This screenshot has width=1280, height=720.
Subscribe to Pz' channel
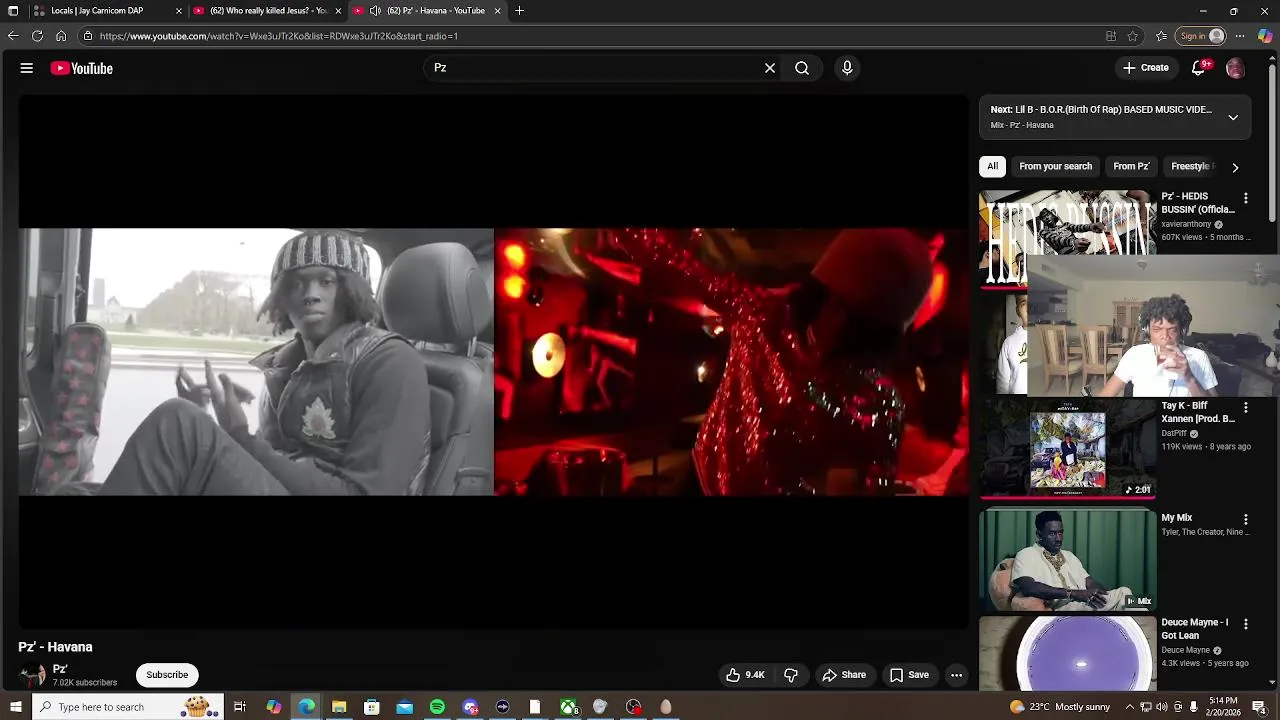[167, 675]
